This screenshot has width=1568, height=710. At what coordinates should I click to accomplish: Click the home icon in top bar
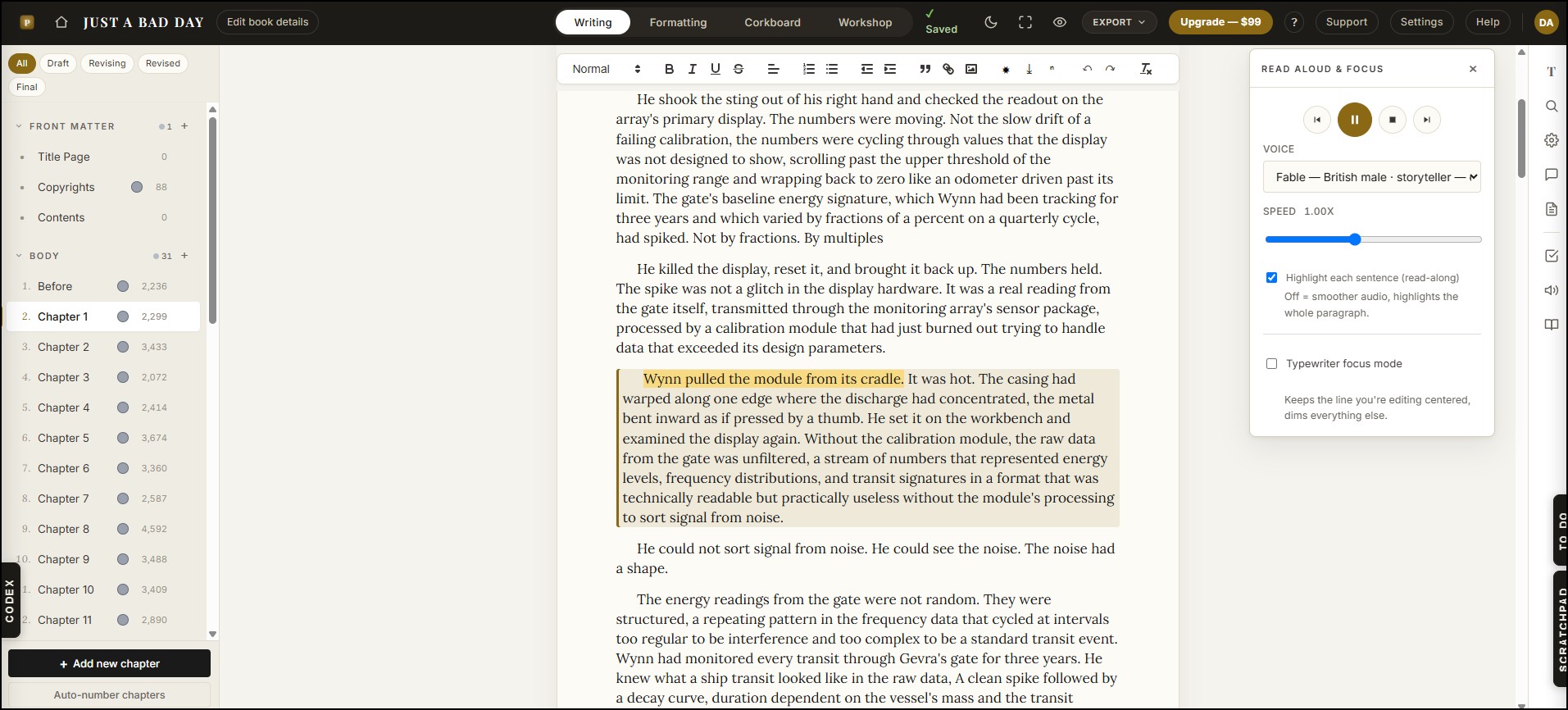61,22
